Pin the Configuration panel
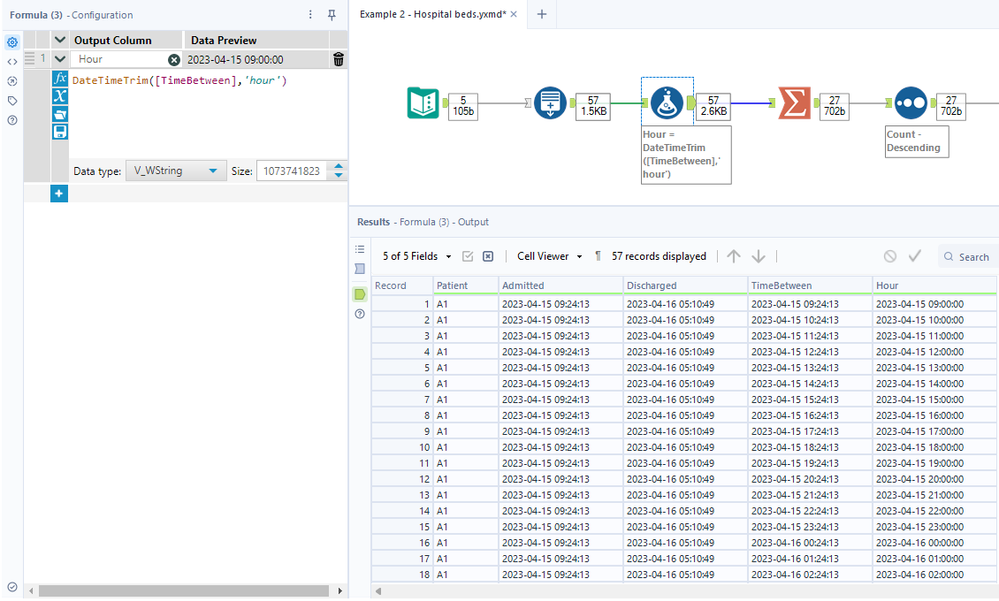This screenshot has width=999, height=601. pos(332,15)
